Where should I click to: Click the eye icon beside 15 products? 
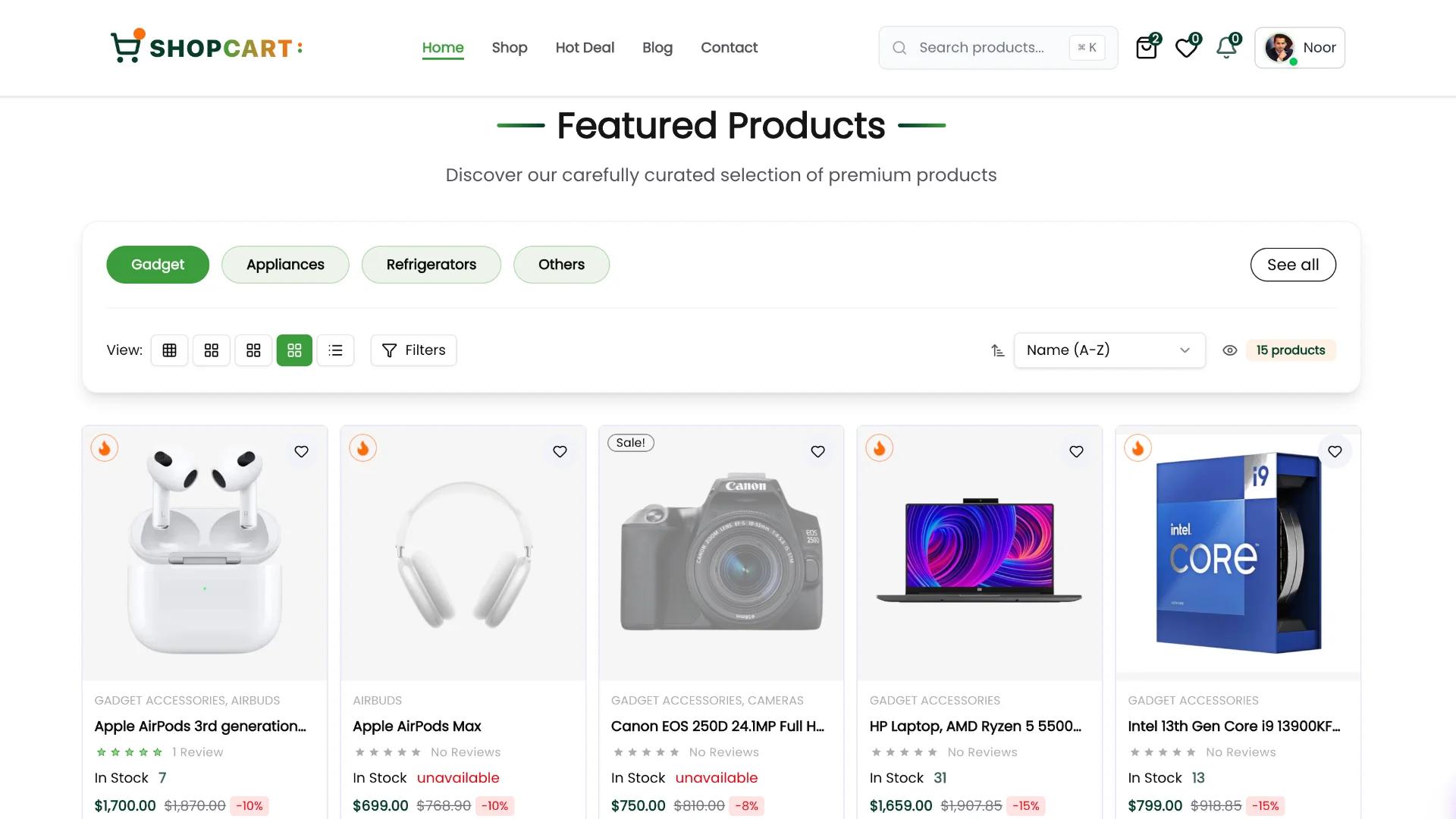pos(1230,350)
